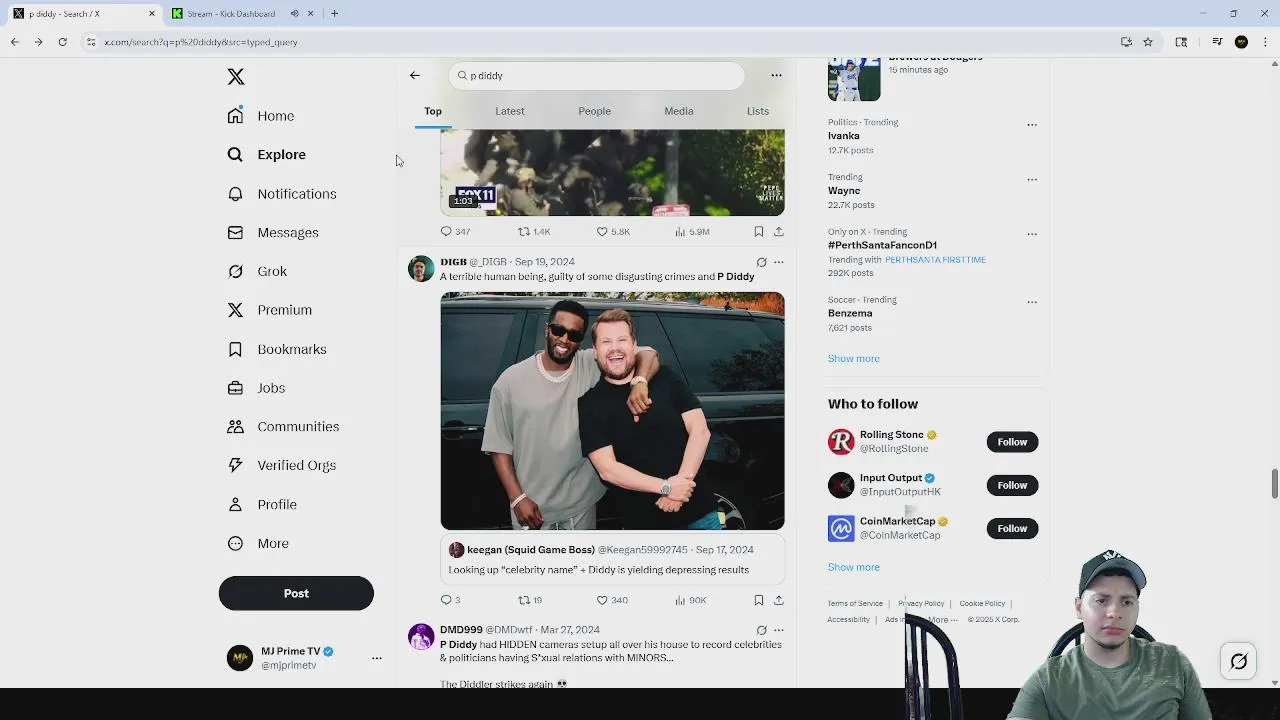Switch to the Media tab
1280x720 pixels.
679,111
